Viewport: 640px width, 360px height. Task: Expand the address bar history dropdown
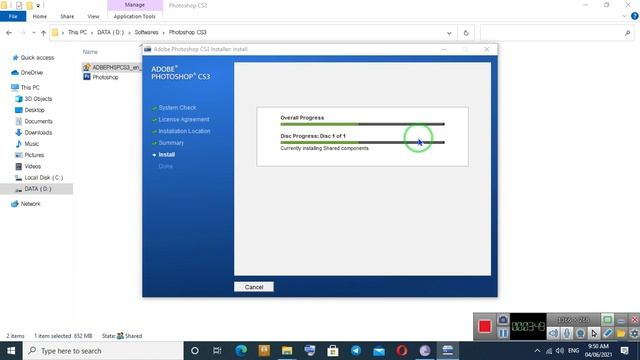(x=449, y=33)
